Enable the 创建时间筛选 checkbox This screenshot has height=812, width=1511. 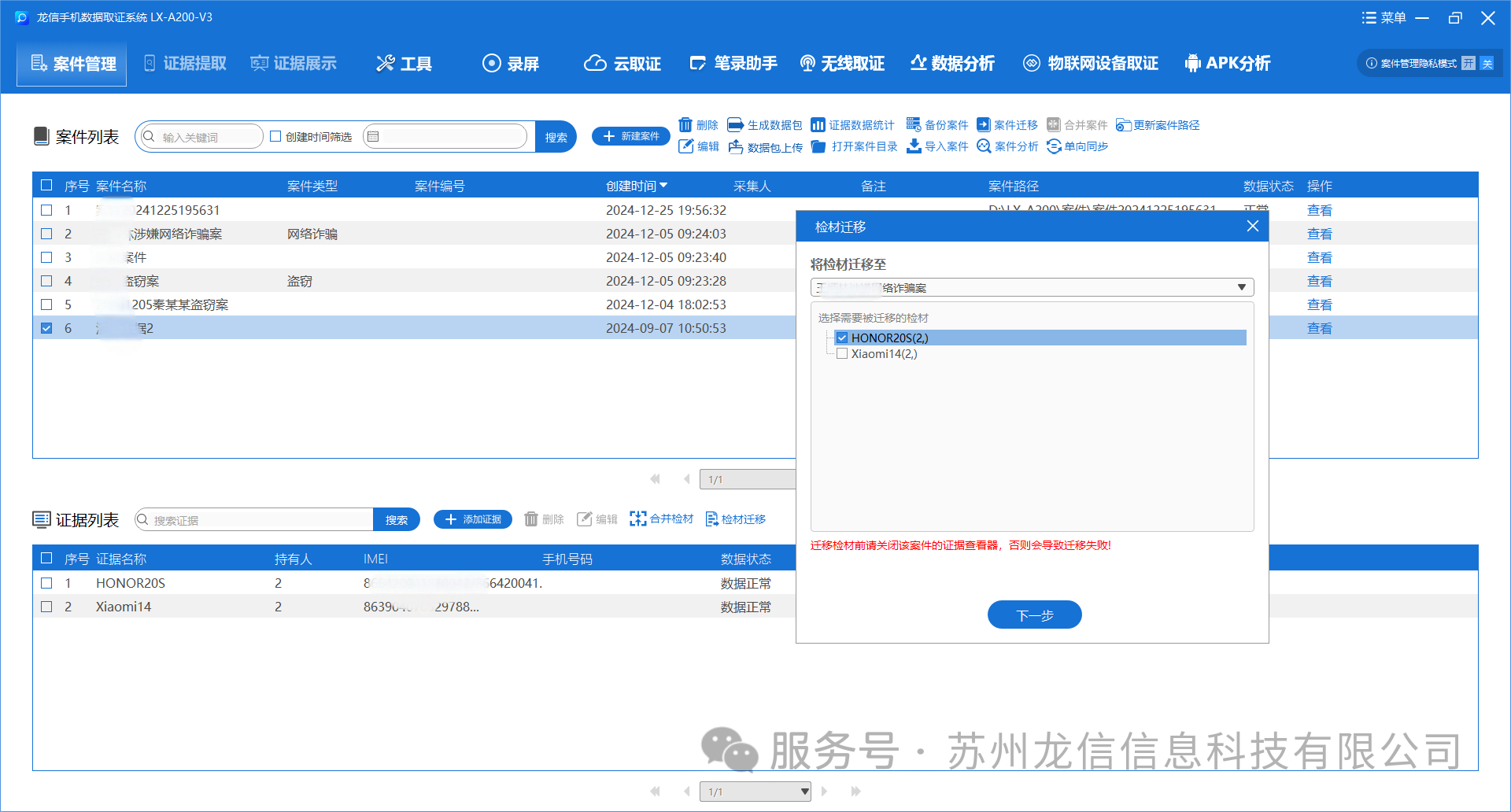[x=275, y=137]
